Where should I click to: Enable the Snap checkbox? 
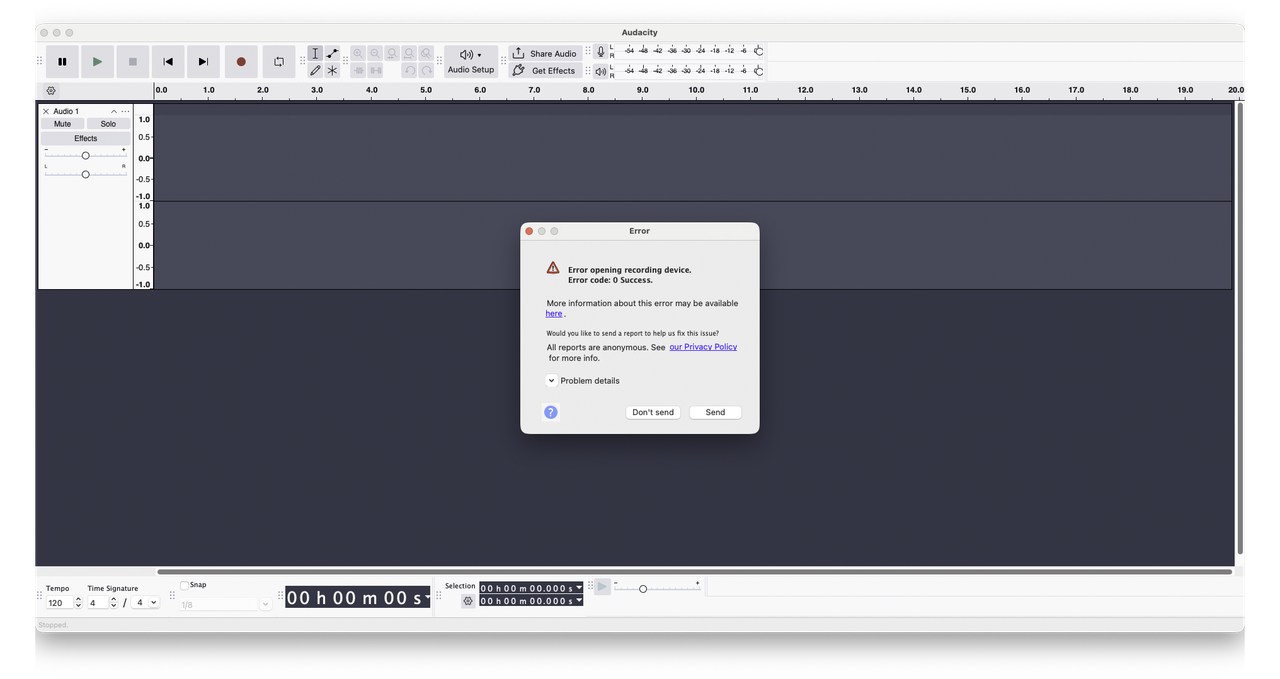[x=184, y=585]
